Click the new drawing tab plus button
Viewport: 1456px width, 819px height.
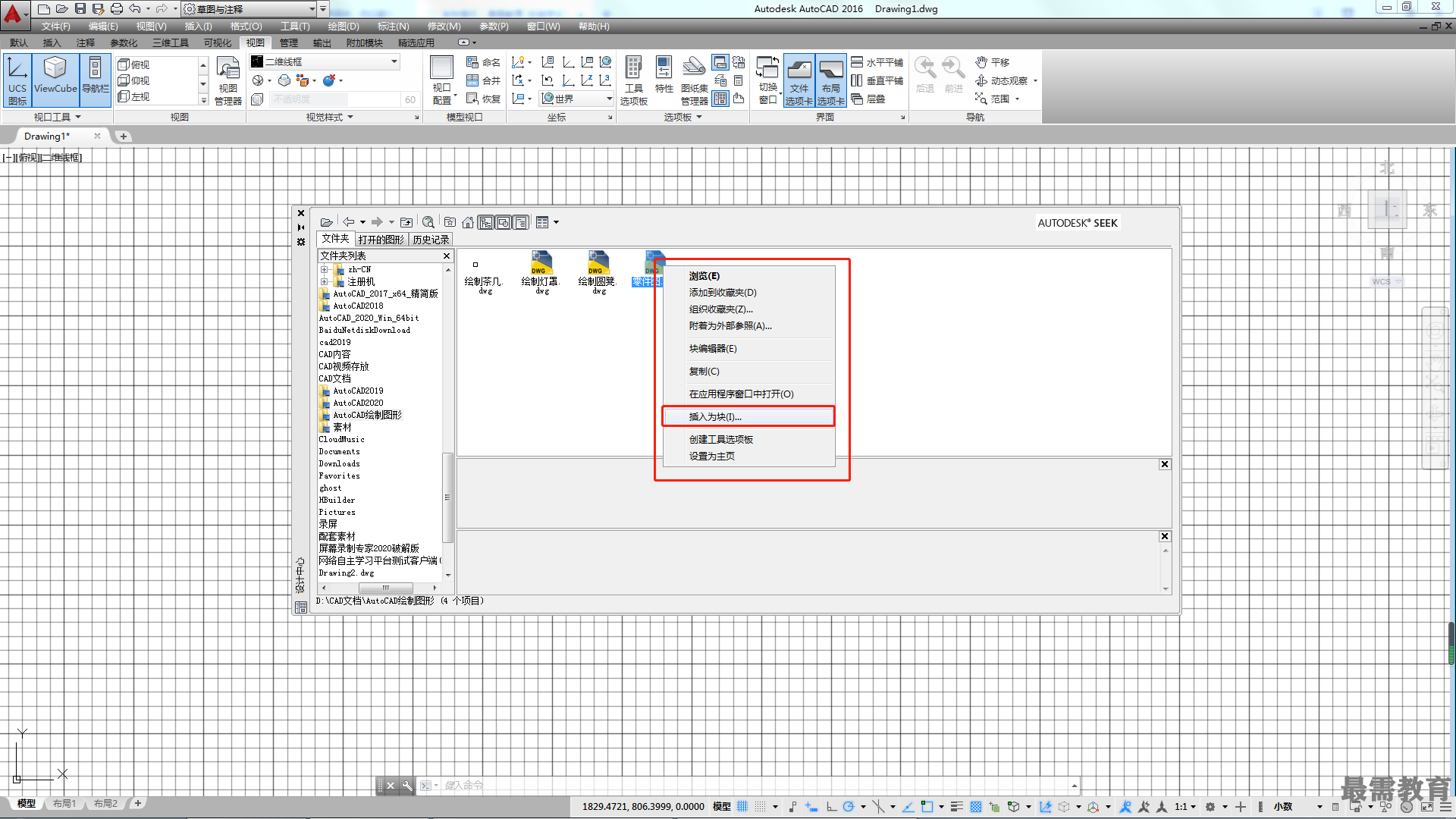coord(124,136)
